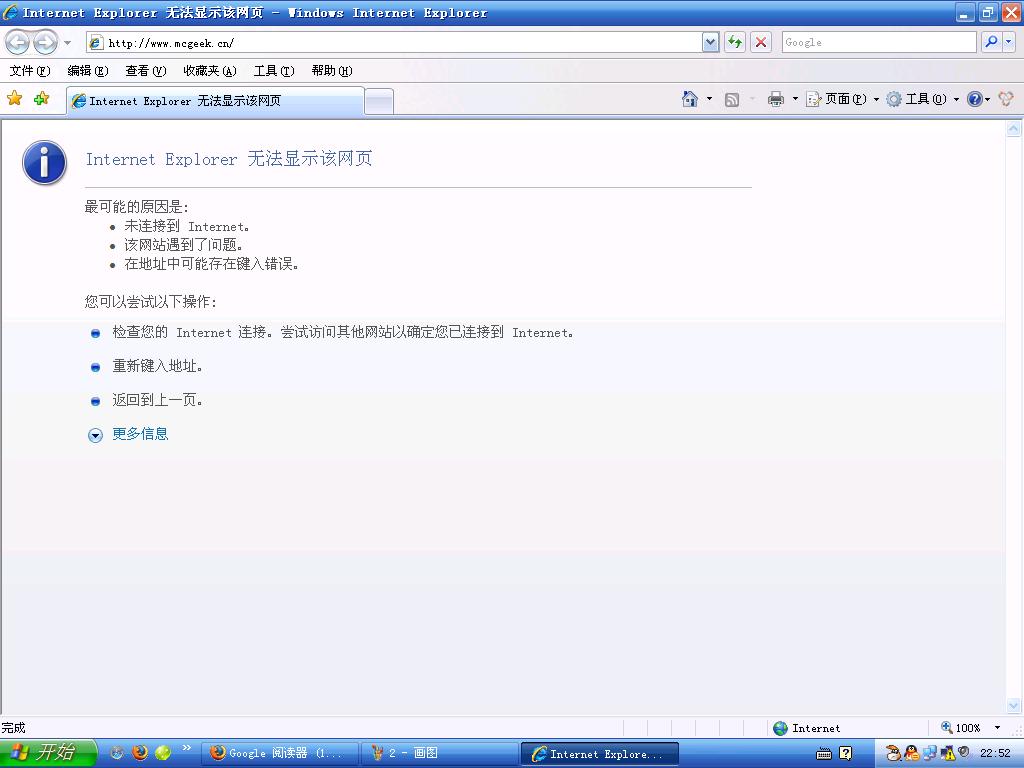The width and height of the screenshot is (1024, 768).
Task: Click the QQ penguin tray icon
Action: [912, 753]
